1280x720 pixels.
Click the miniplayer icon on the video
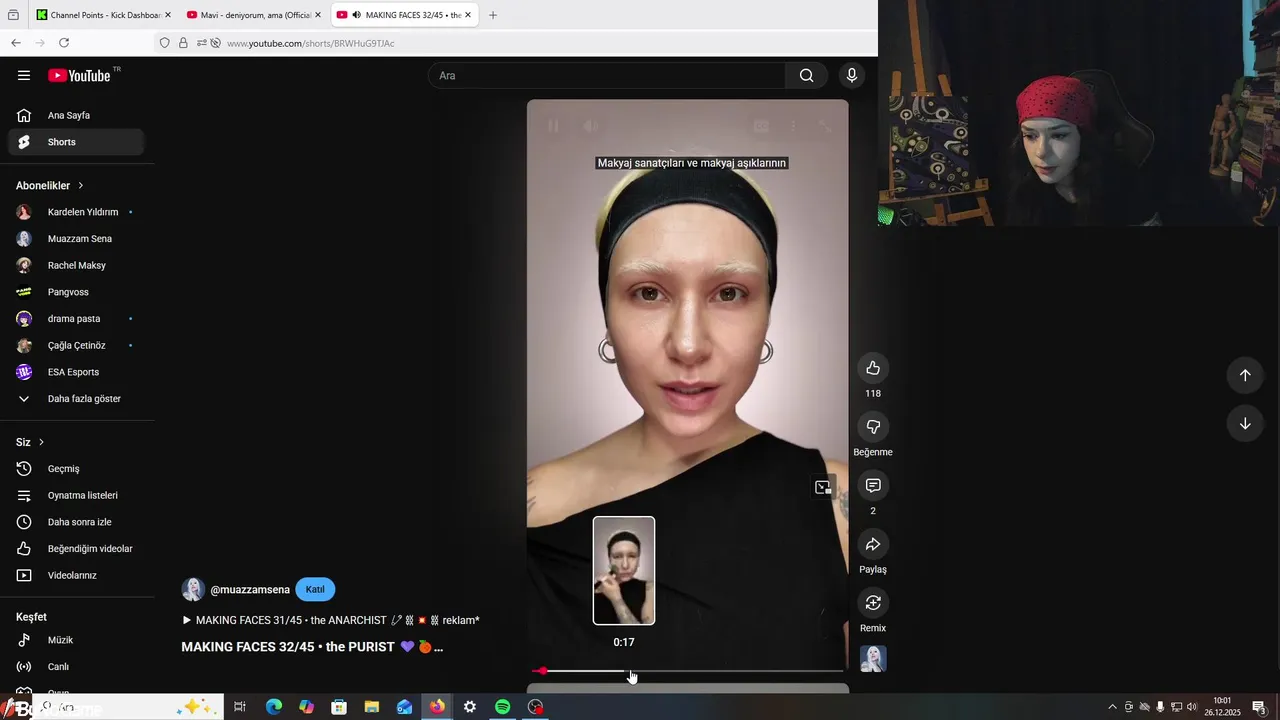[823, 487]
